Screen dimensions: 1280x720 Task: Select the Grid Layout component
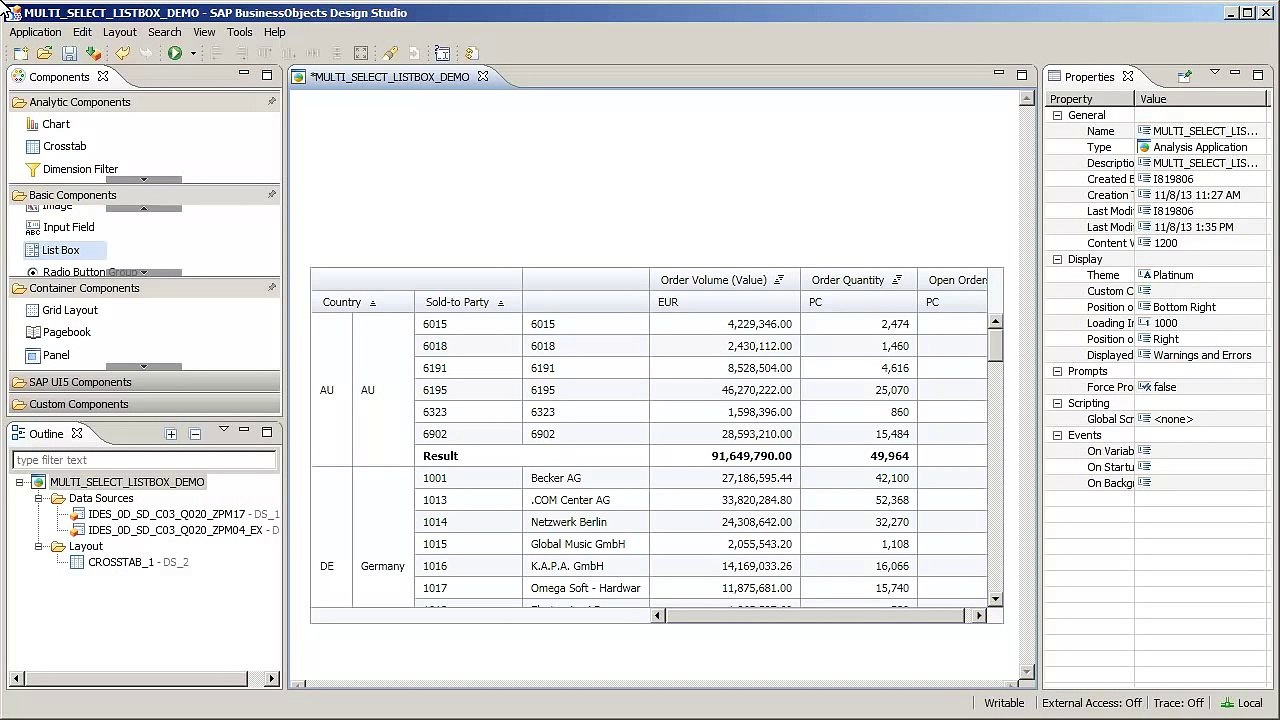tap(61, 310)
